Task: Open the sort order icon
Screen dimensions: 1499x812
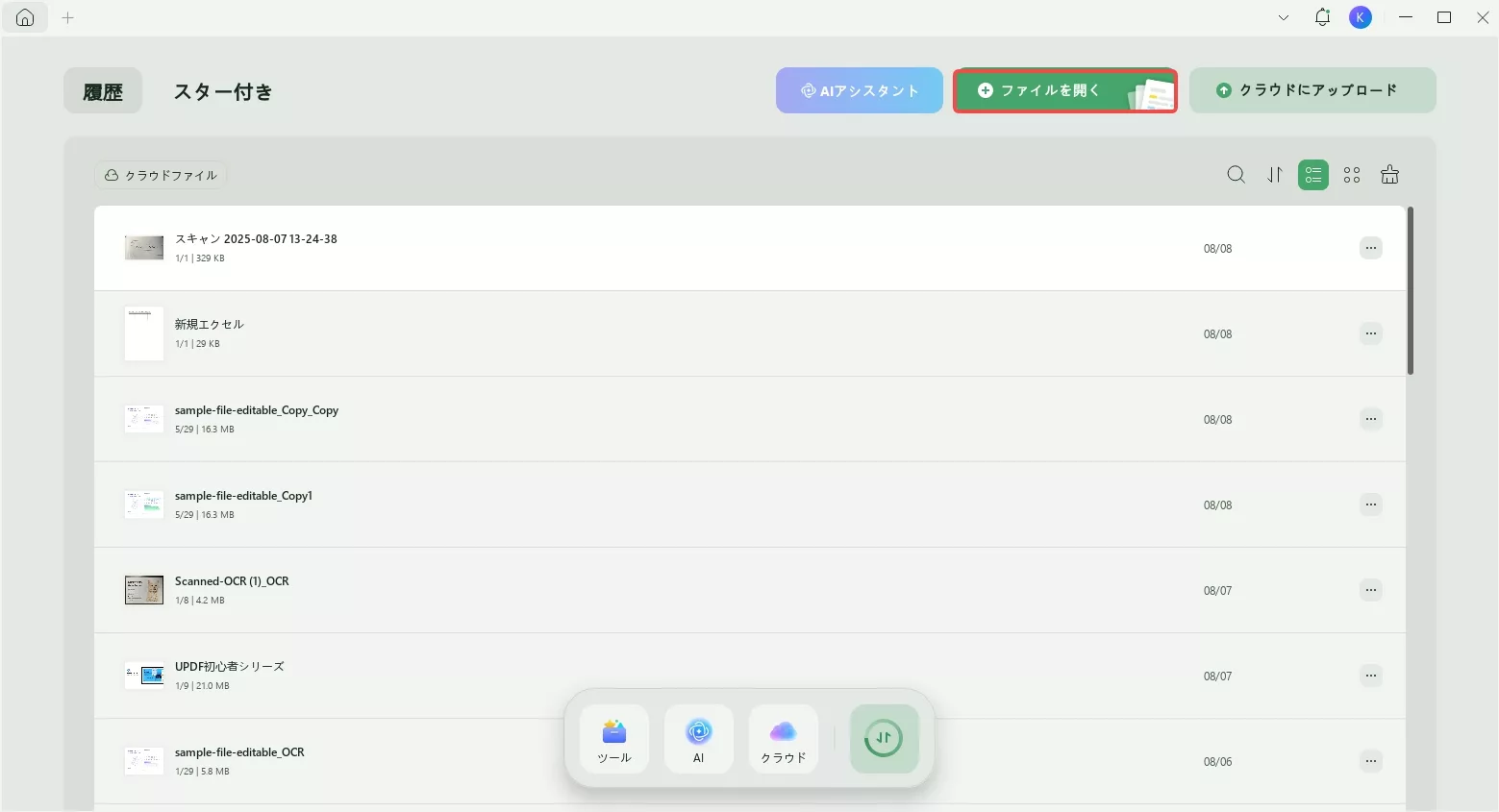Action: (x=1275, y=175)
